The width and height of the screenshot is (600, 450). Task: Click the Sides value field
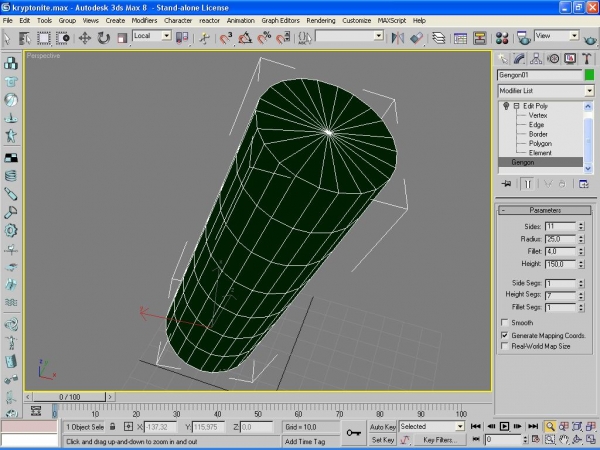(561, 227)
